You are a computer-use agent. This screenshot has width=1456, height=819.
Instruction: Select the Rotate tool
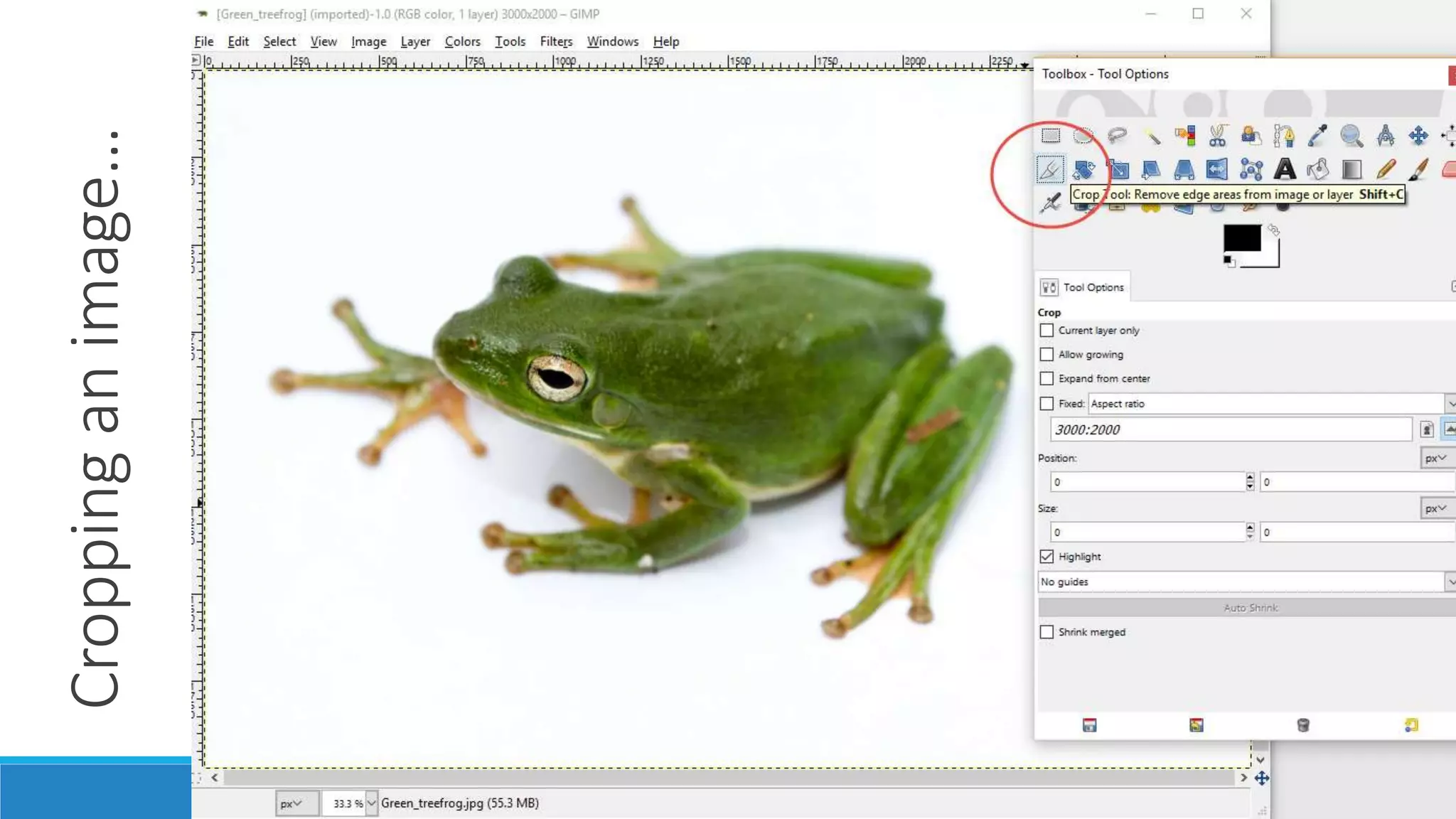[x=1083, y=170]
